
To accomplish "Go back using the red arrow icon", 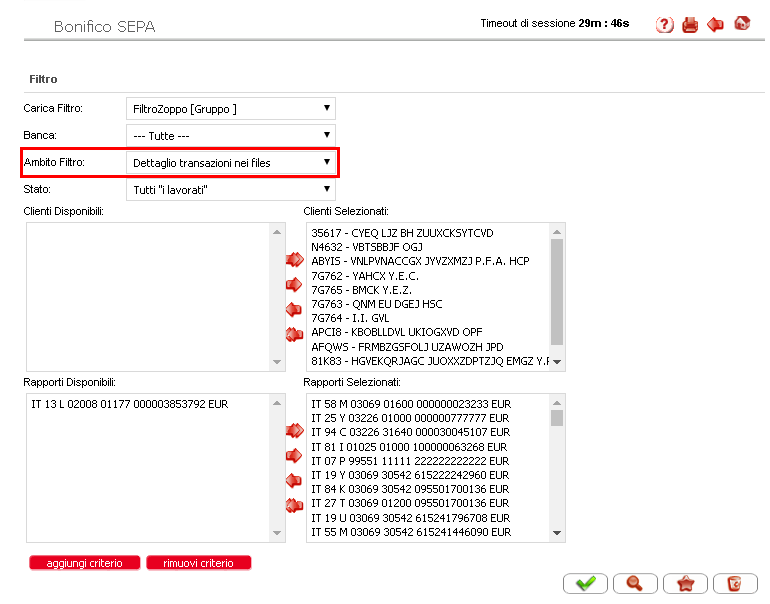I will click(x=715, y=25).
